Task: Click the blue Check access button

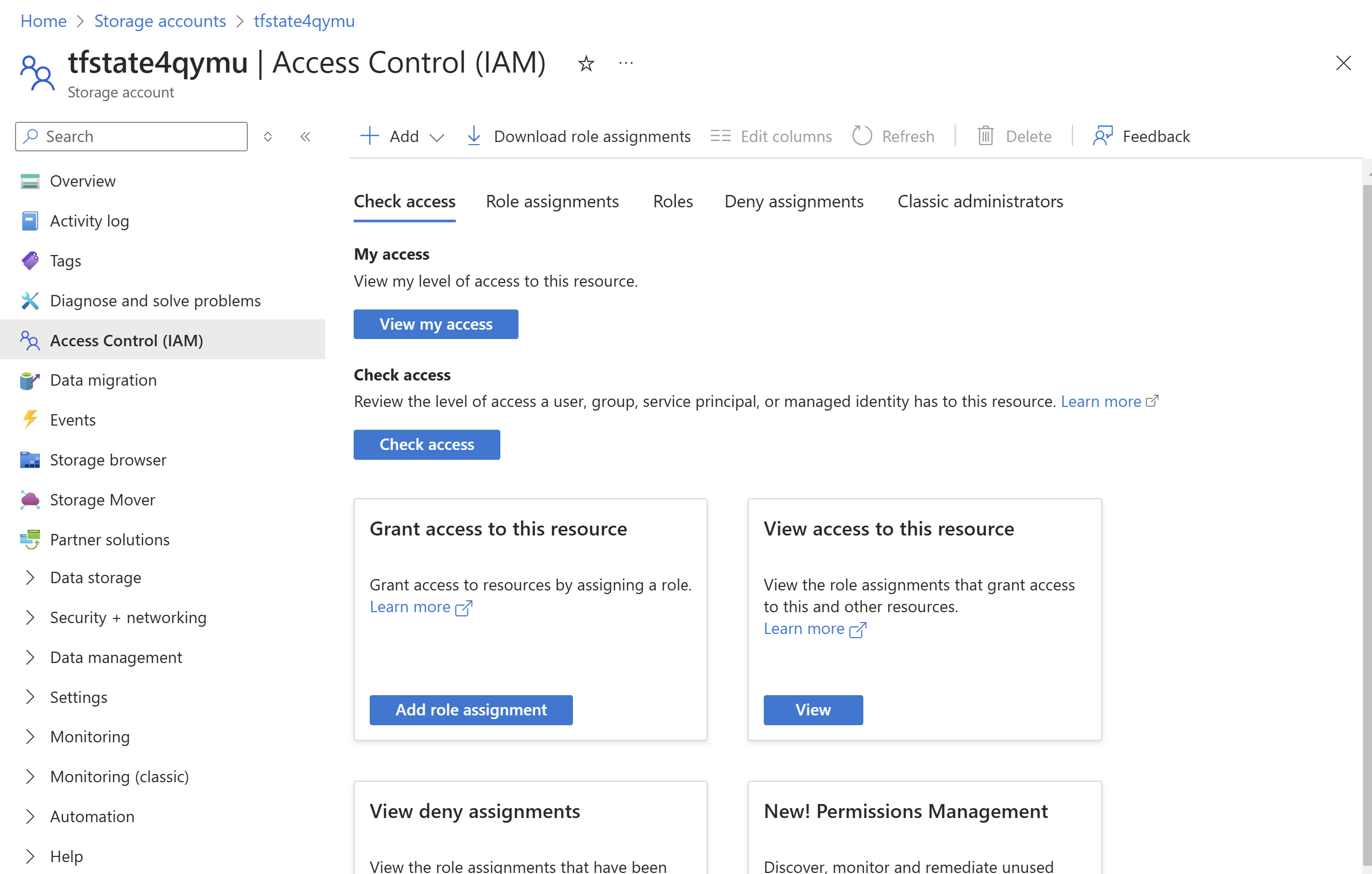Action: point(427,444)
